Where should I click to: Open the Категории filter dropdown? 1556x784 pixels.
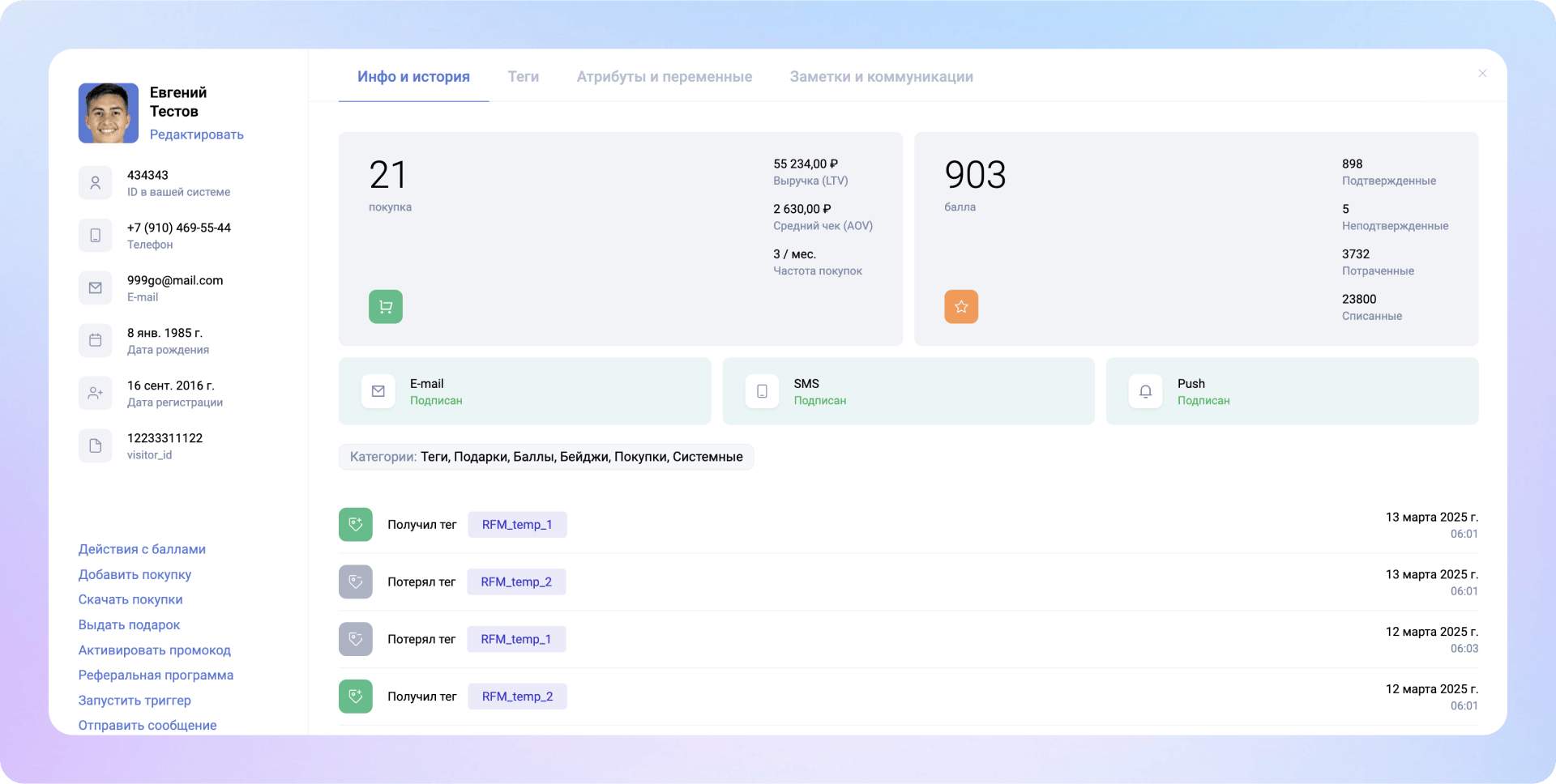tap(545, 457)
